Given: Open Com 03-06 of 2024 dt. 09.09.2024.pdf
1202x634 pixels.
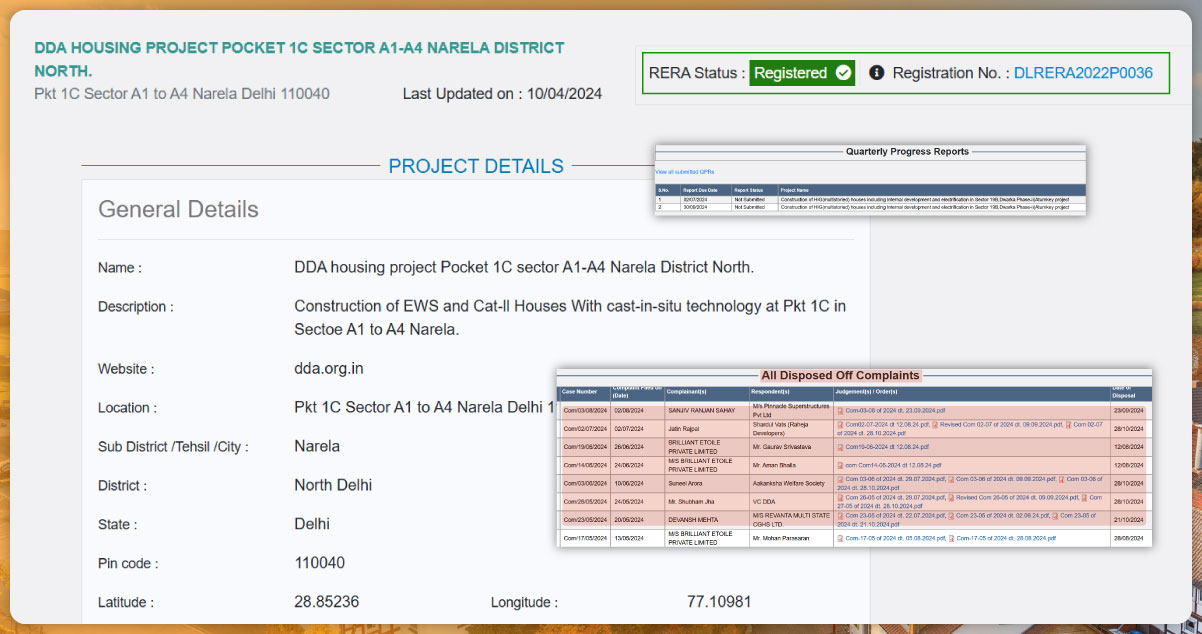Looking at the screenshot, I should tap(1005, 479).
